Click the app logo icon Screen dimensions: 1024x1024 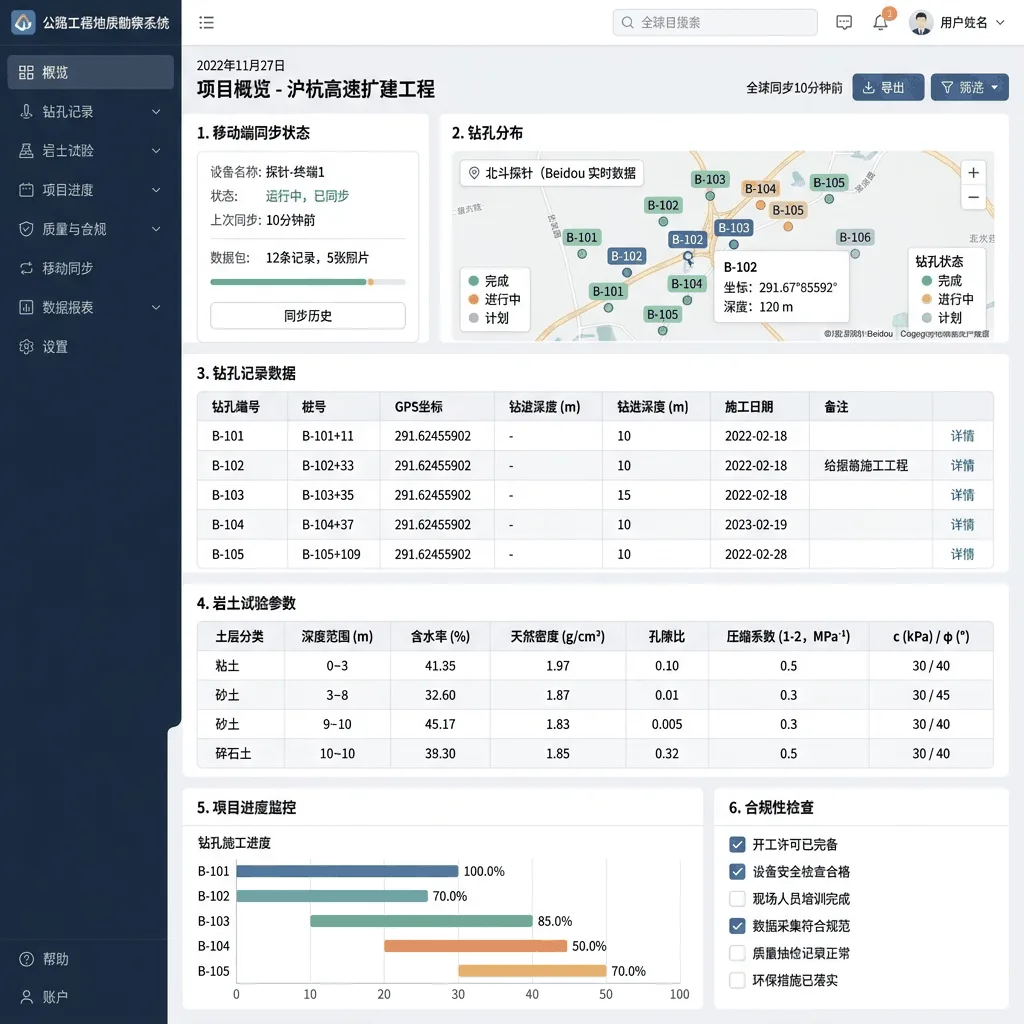24,22
